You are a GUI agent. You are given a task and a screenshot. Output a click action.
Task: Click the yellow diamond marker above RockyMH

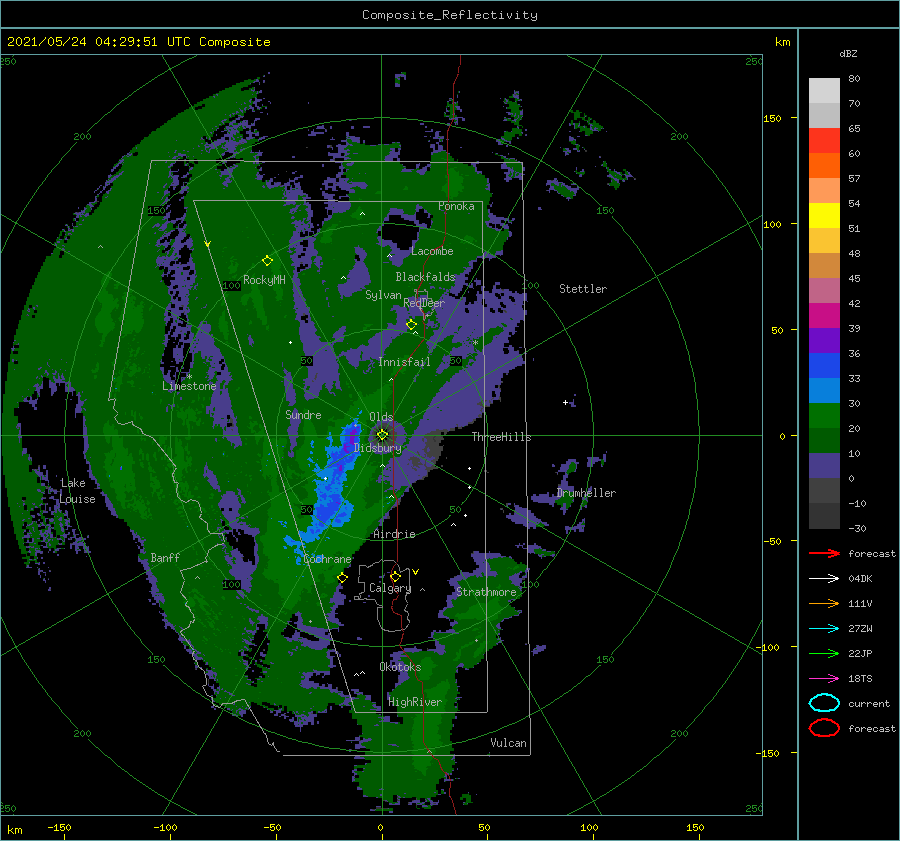(x=267, y=261)
